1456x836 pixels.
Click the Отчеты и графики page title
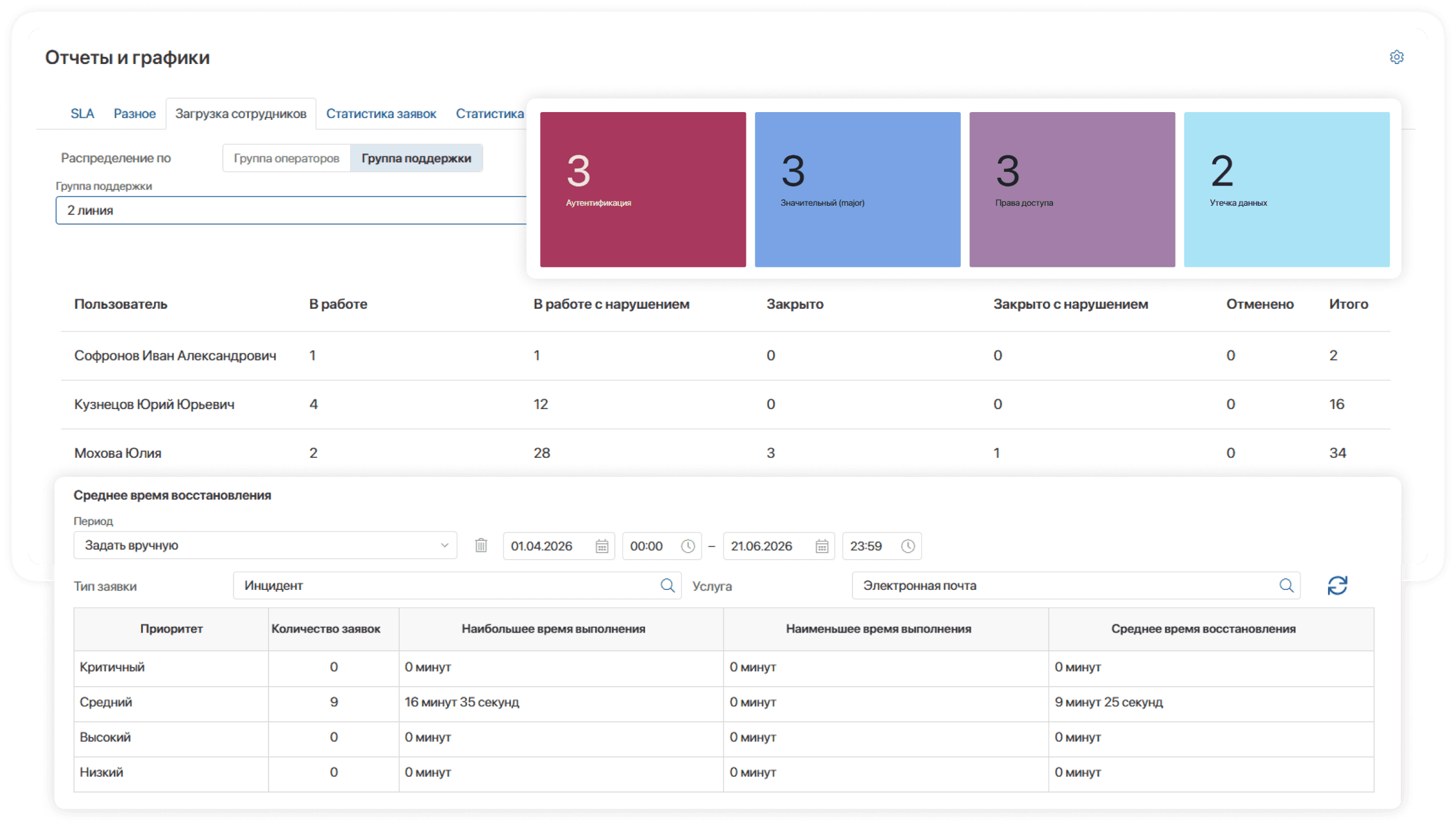127,58
